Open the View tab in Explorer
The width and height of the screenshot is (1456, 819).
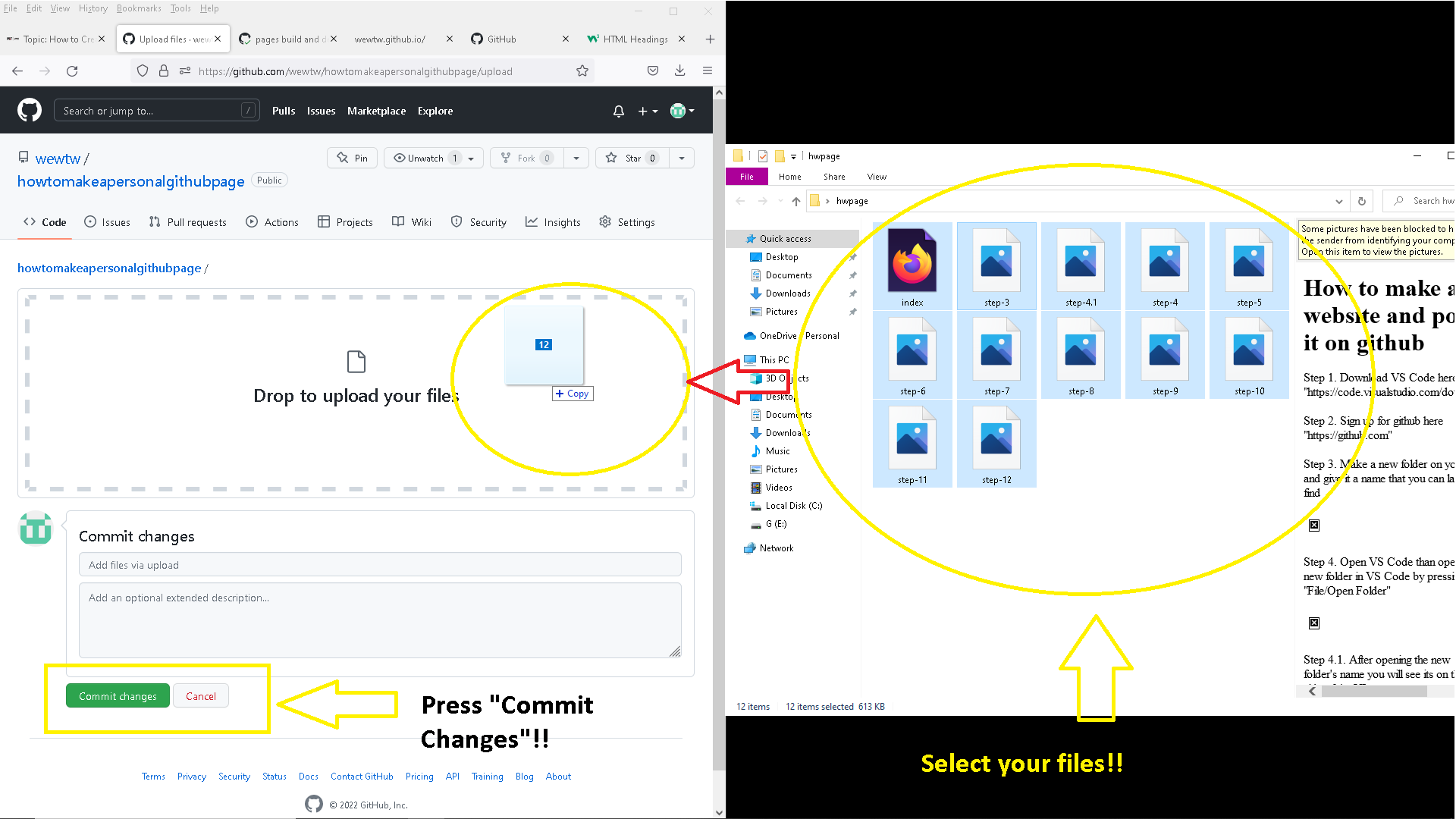(877, 177)
